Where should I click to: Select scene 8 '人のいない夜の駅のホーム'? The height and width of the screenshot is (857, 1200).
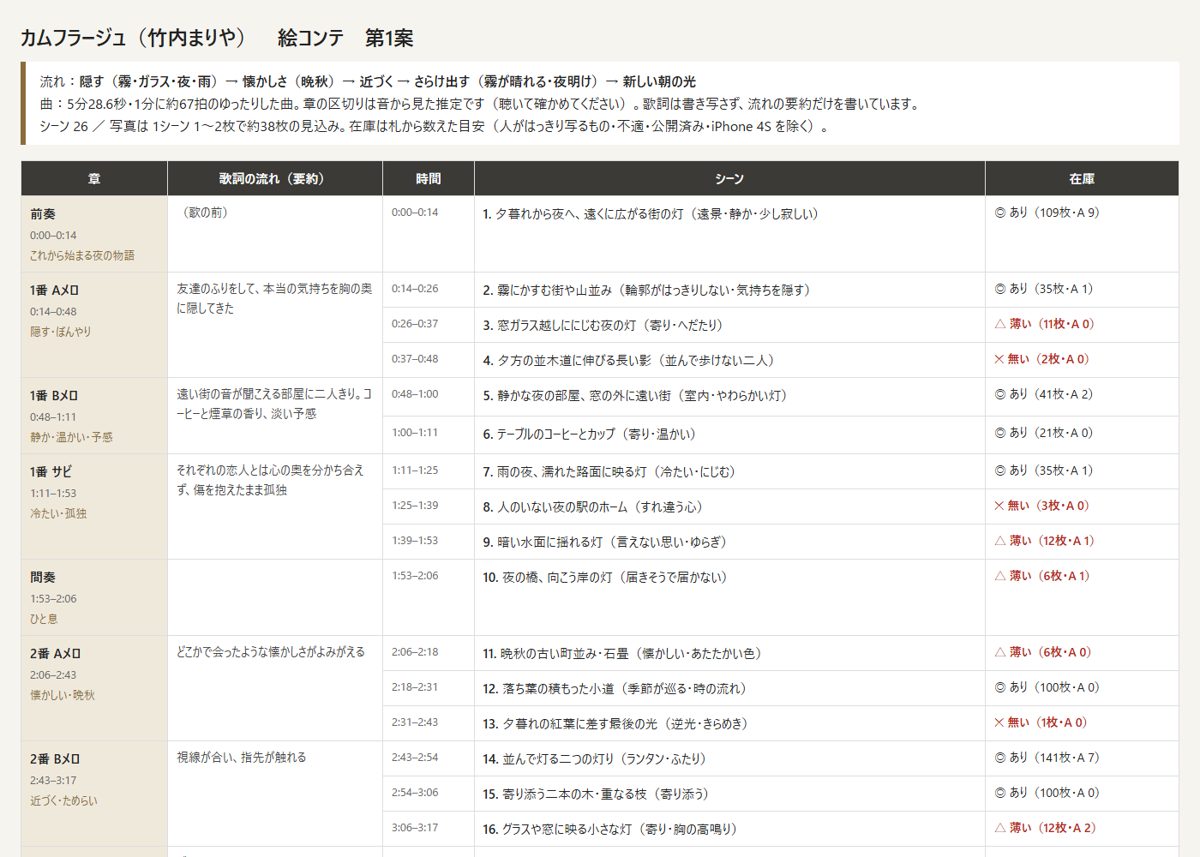click(730, 507)
